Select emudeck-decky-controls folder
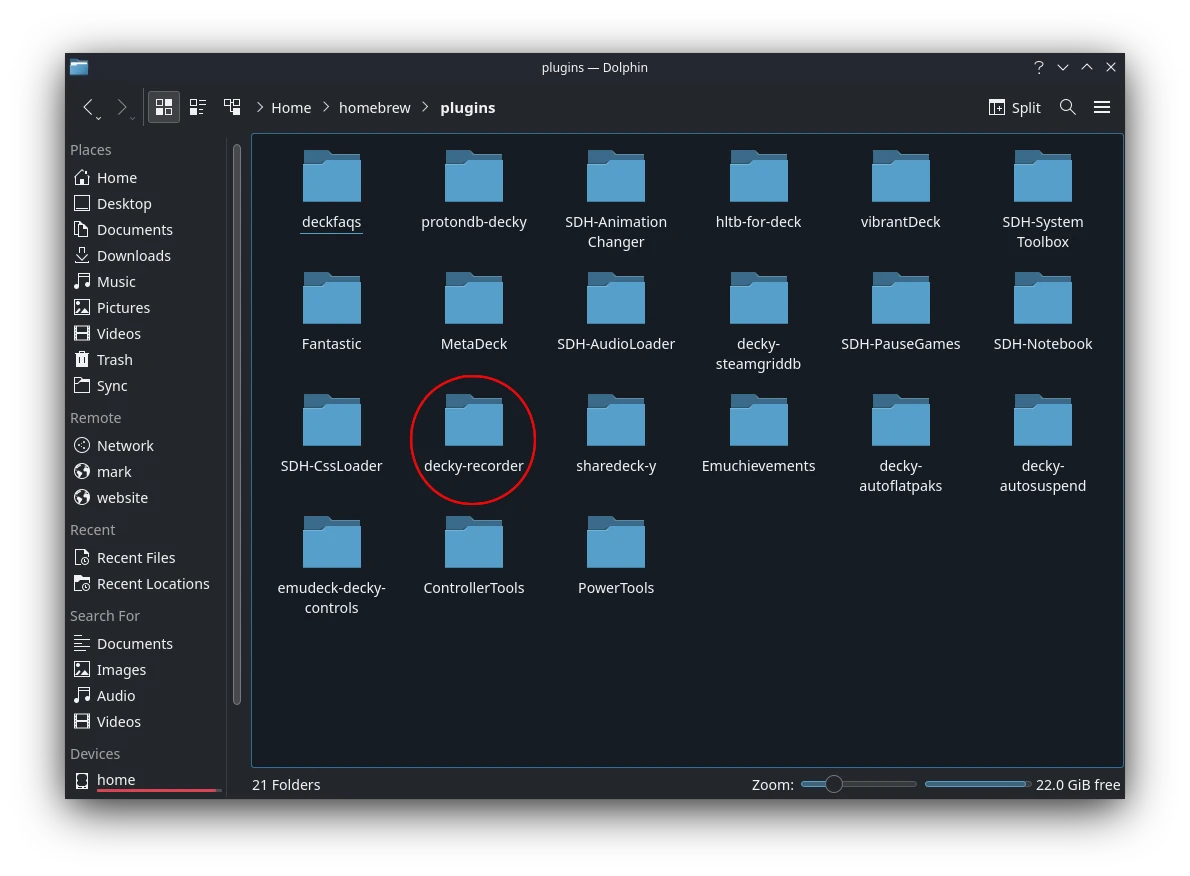This screenshot has width=1190, height=876. click(332, 566)
